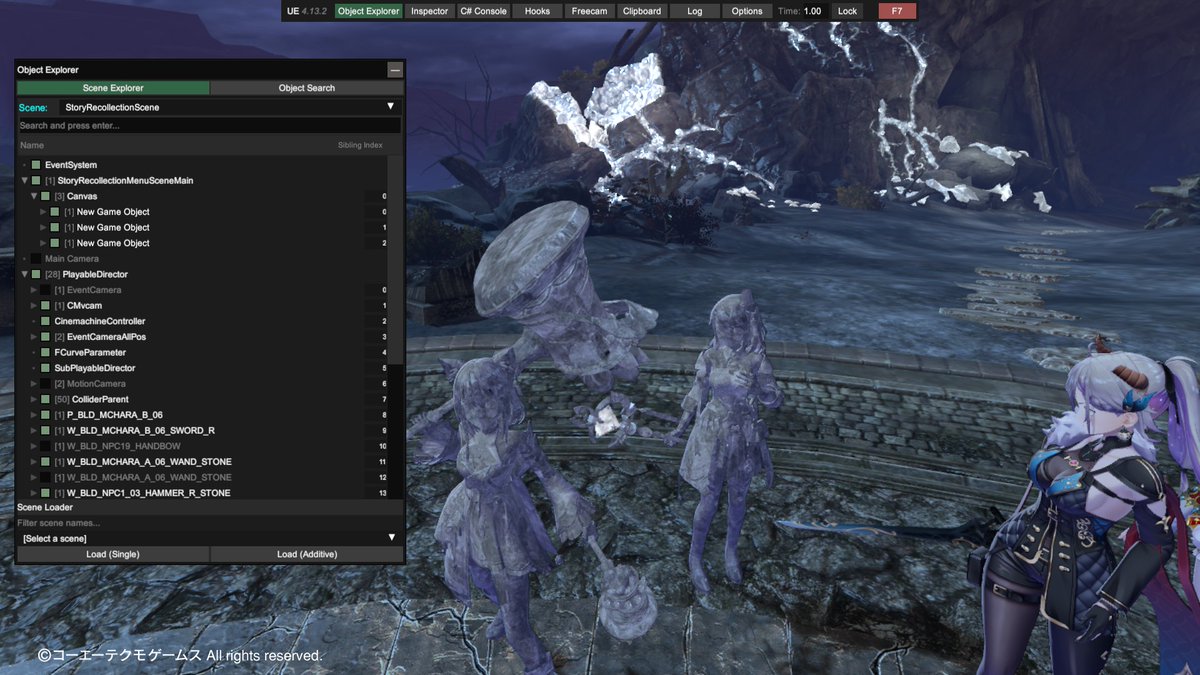This screenshot has width=1200, height=675.
Task: Select the StoryRecollectionMenuSceneMain object name
Action: (125, 181)
